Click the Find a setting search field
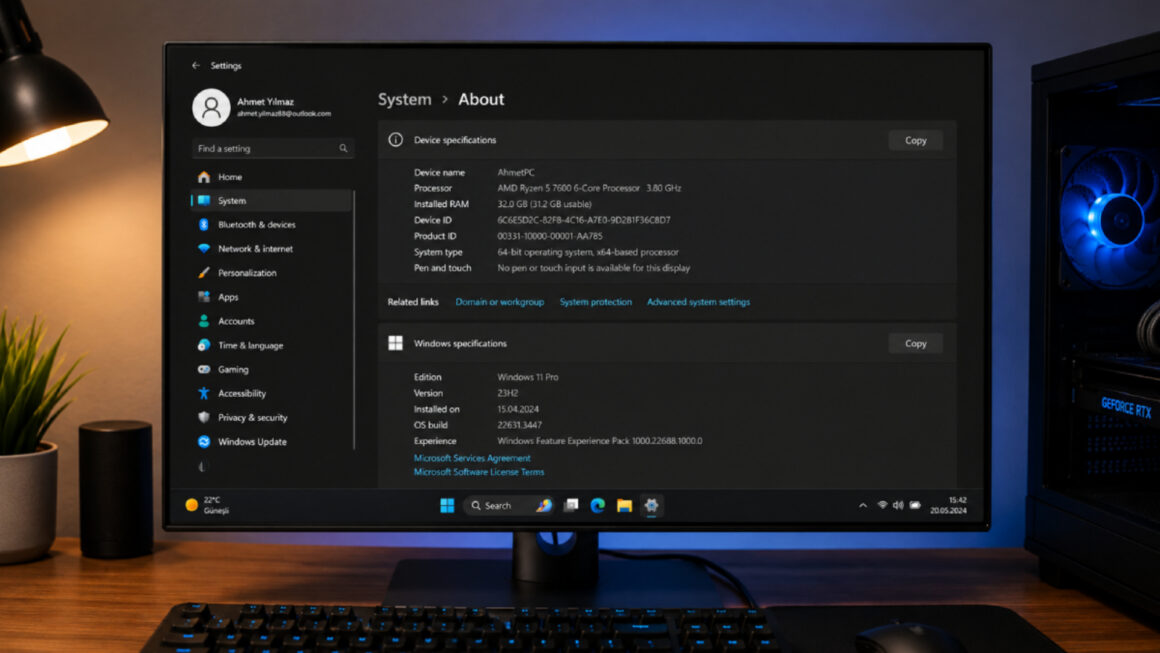This screenshot has width=1160, height=653. coord(273,149)
